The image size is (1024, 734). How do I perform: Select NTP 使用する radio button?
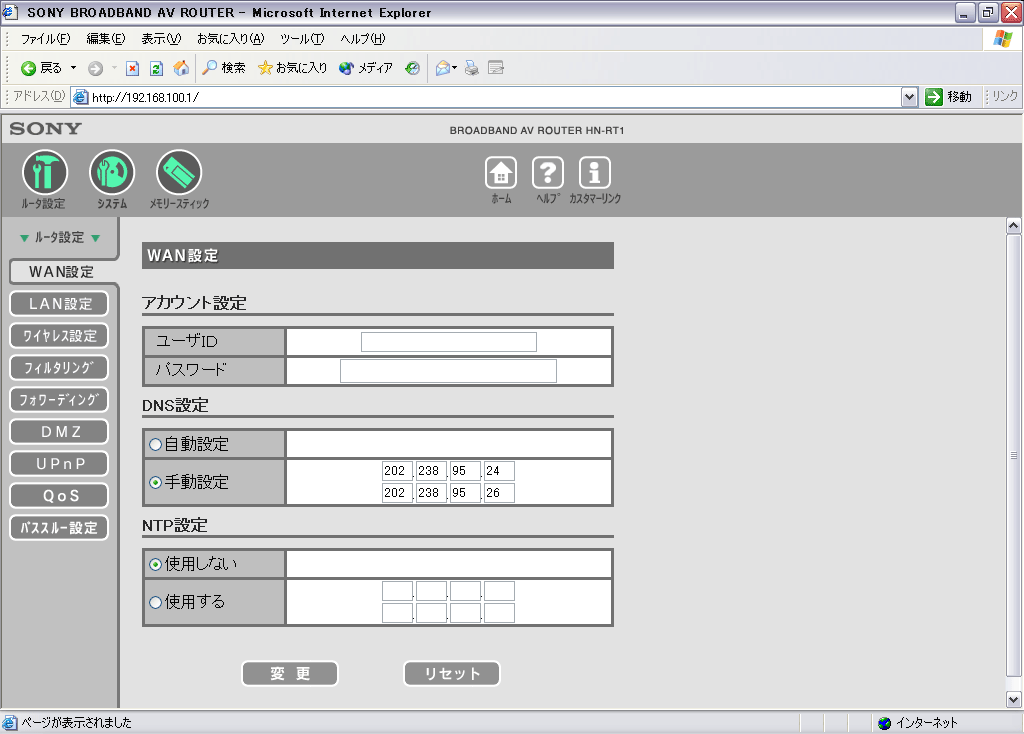pos(155,602)
